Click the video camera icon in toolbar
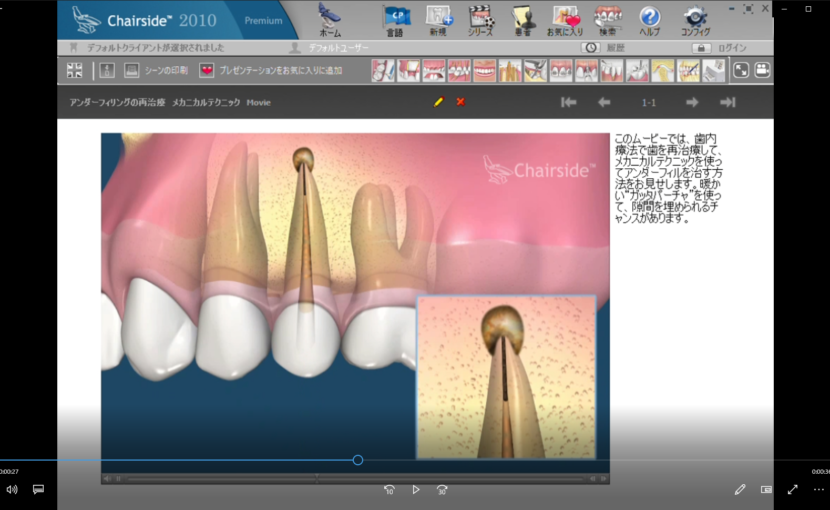The height and width of the screenshot is (510, 830). pyautogui.click(x=762, y=70)
